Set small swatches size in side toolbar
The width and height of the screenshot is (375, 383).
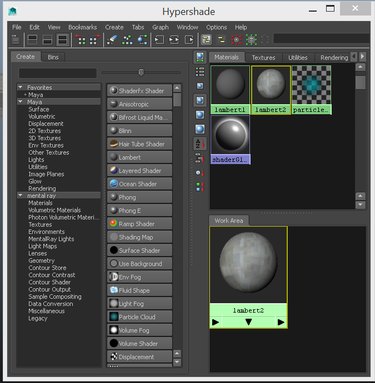coord(200,86)
